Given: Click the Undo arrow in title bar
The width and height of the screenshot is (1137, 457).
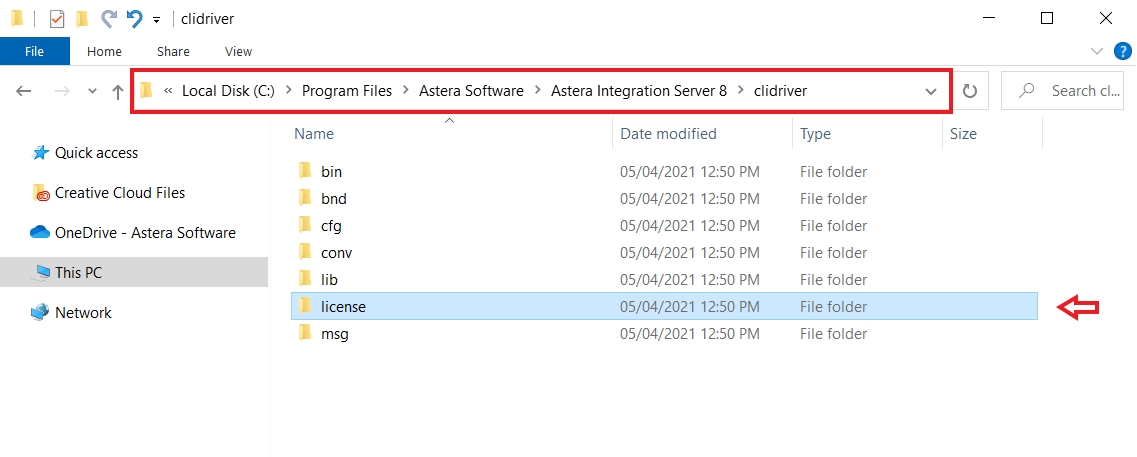Looking at the screenshot, I should (x=134, y=18).
